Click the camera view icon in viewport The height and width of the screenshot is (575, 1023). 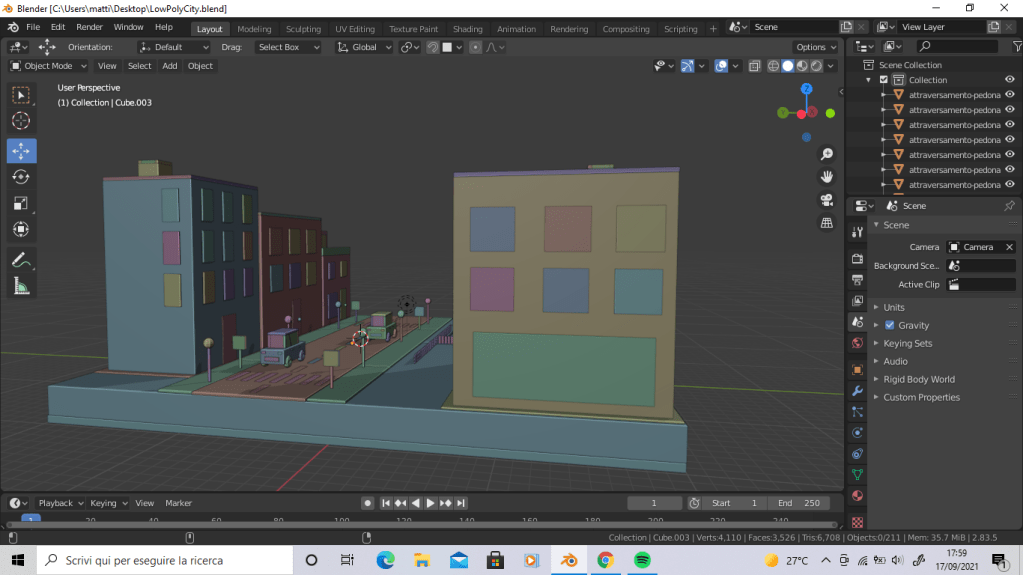[827, 199]
